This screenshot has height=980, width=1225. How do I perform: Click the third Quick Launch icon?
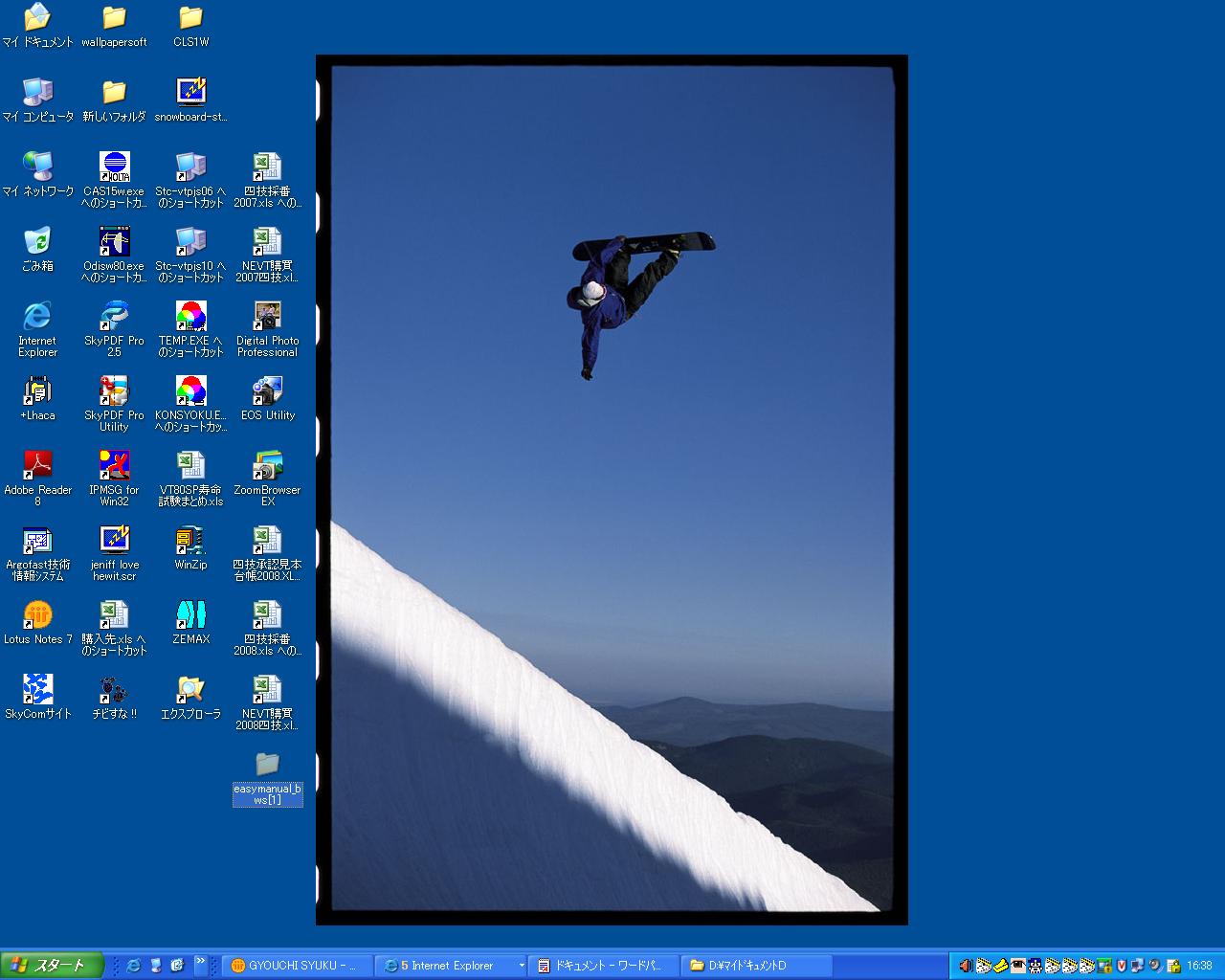pos(177,965)
